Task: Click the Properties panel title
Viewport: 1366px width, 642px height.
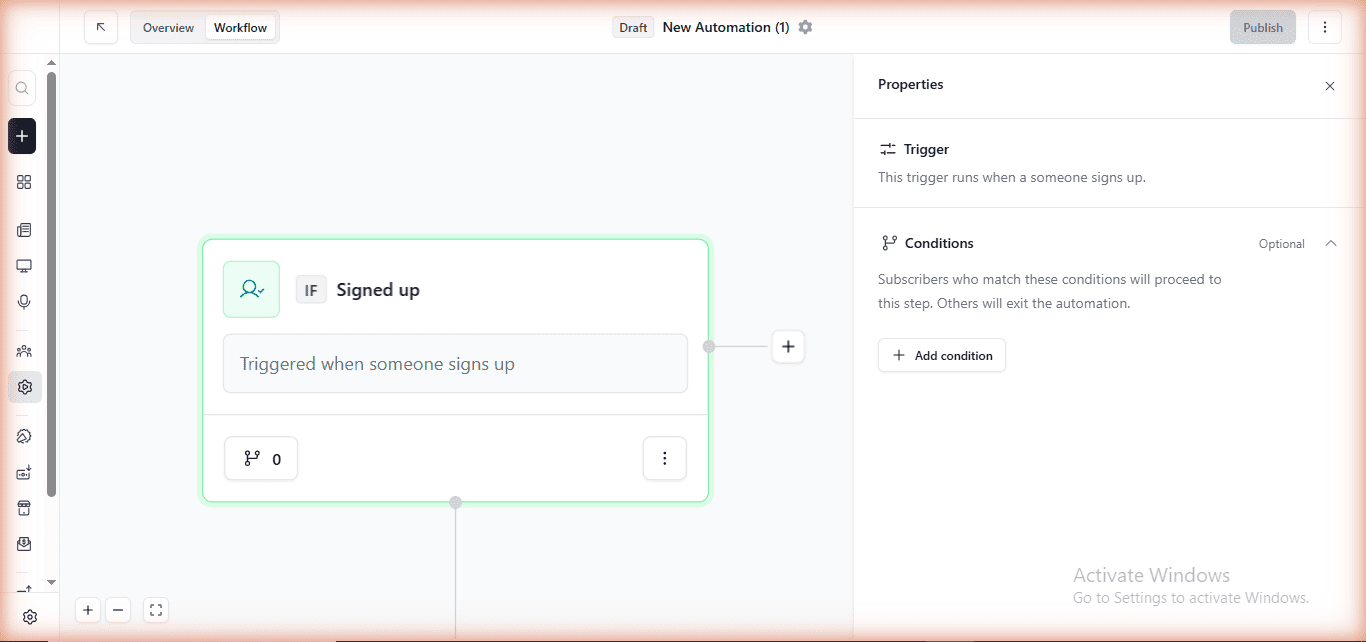Action: point(911,85)
